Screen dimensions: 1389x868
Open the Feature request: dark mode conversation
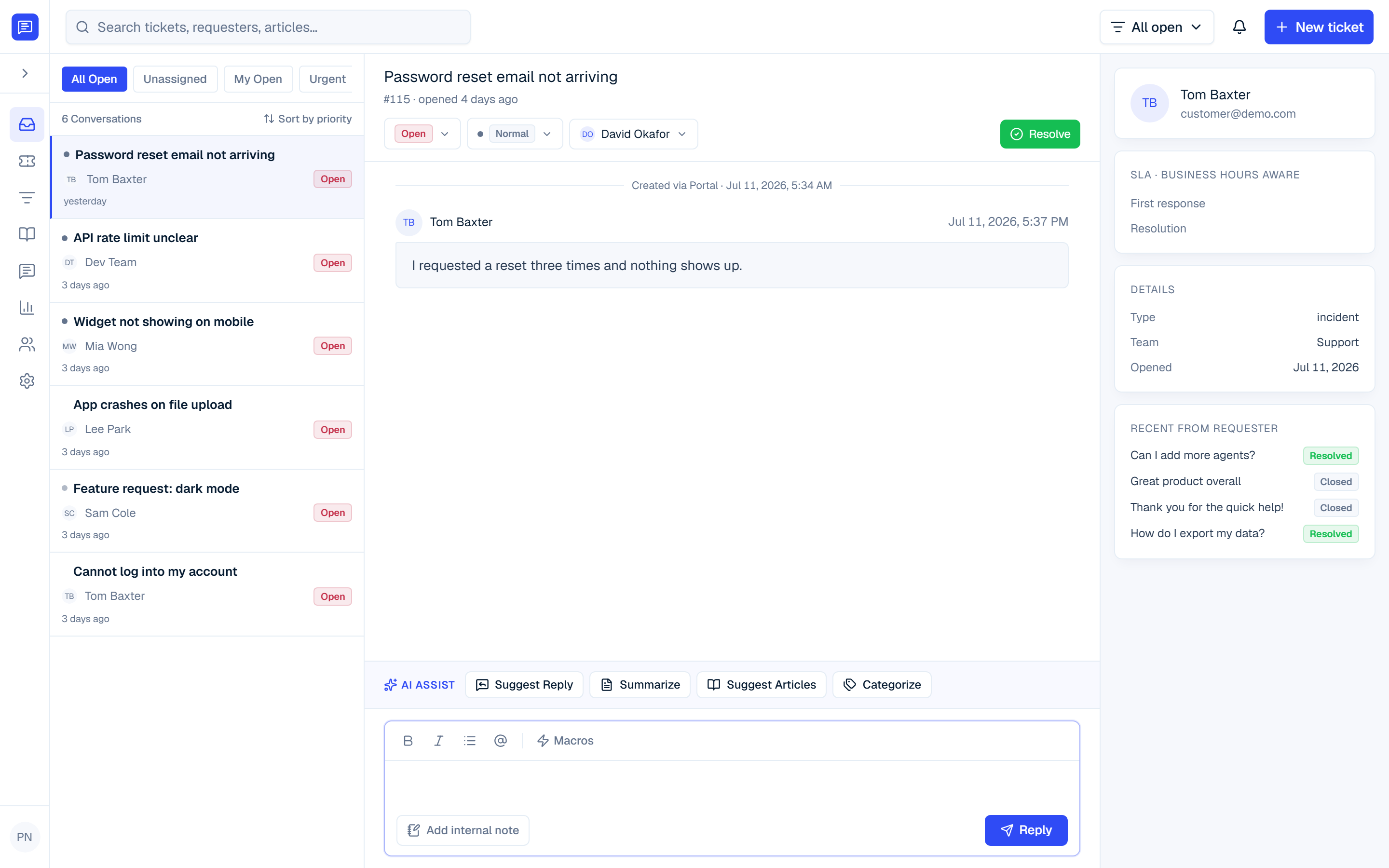point(207,511)
